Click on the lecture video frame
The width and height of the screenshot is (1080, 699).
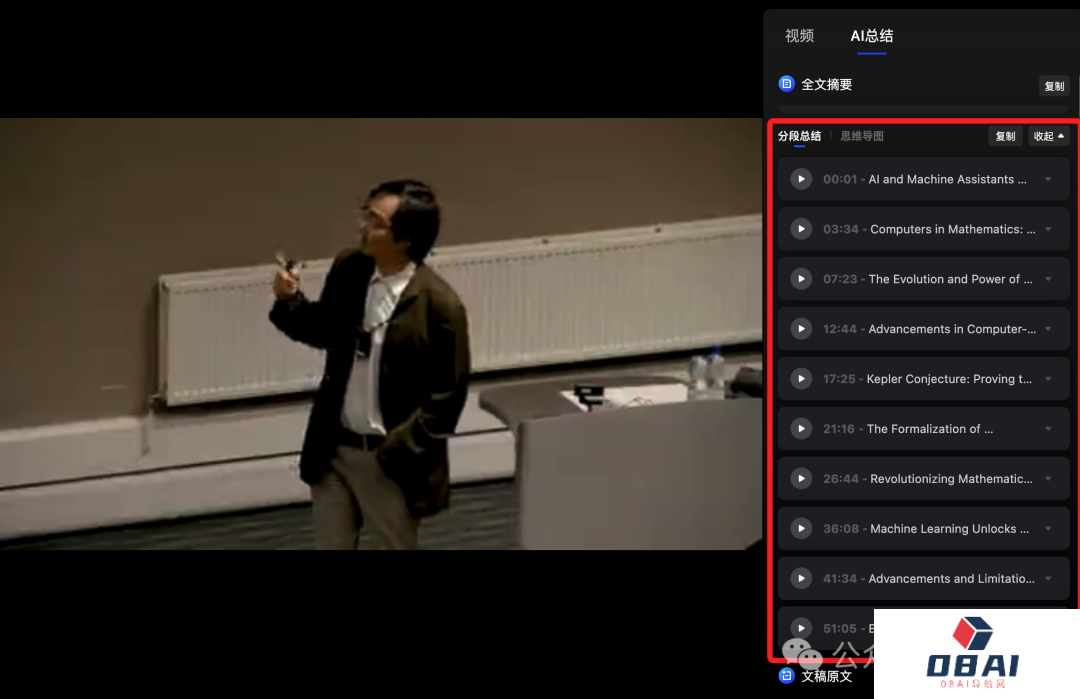pyautogui.click(x=380, y=333)
